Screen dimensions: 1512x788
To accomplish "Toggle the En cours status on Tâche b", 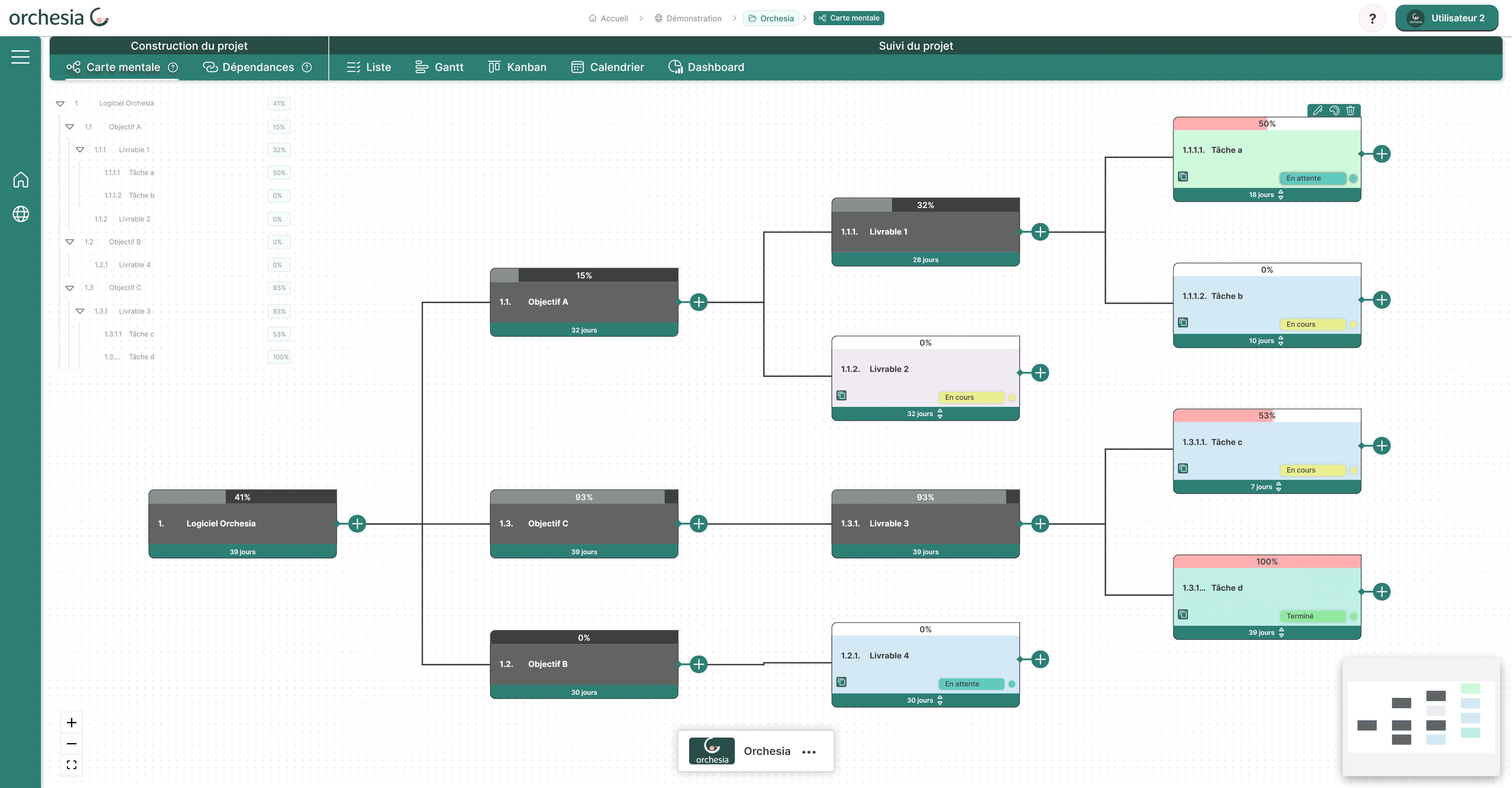I will (x=1312, y=324).
